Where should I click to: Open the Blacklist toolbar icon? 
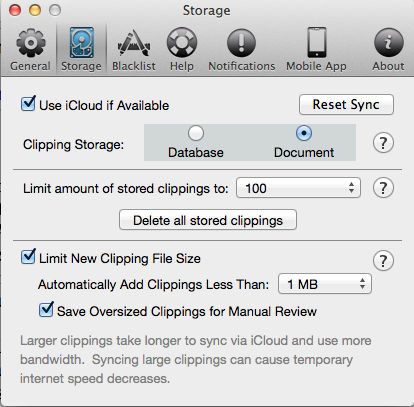point(134,43)
